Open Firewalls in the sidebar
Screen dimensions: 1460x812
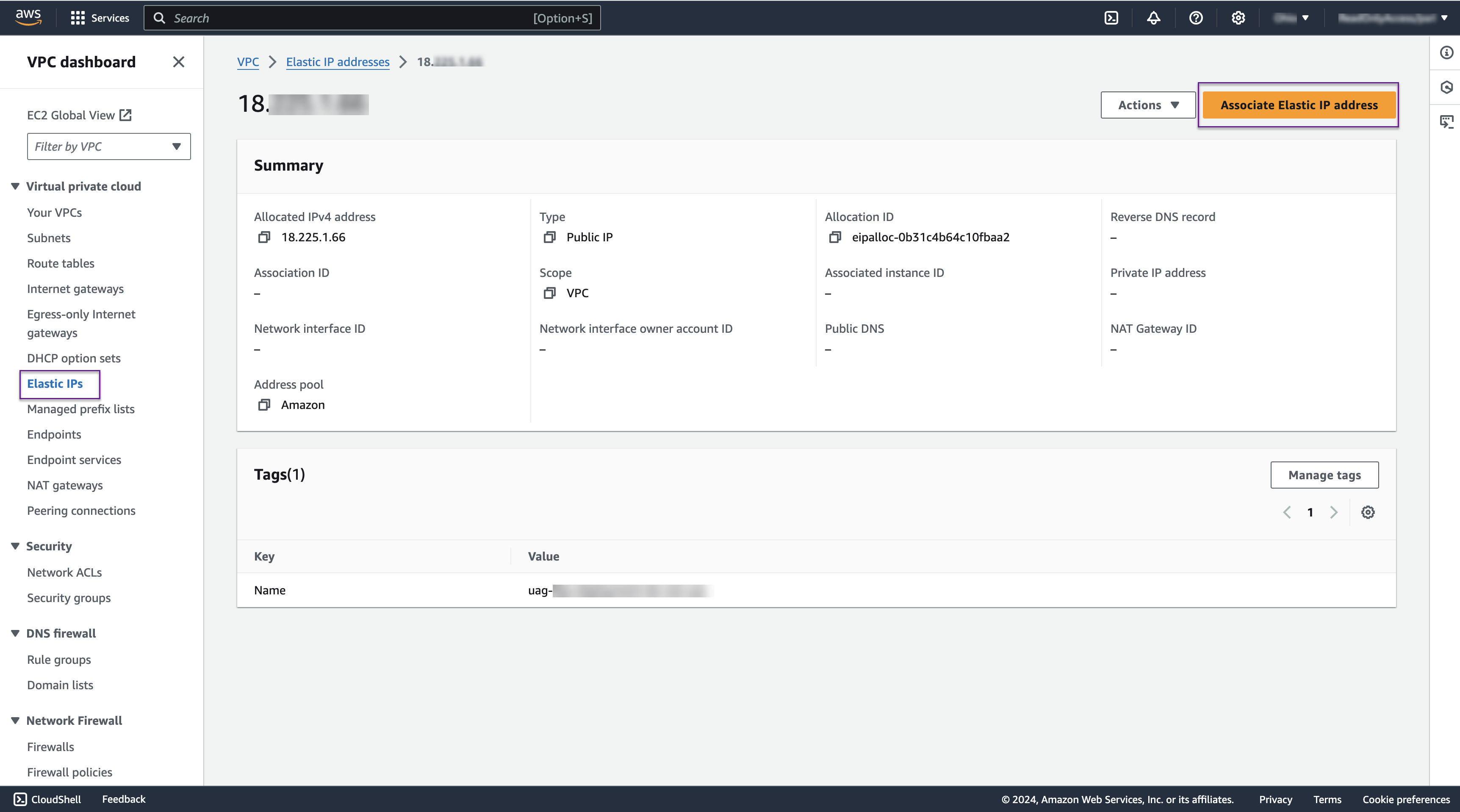50,747
